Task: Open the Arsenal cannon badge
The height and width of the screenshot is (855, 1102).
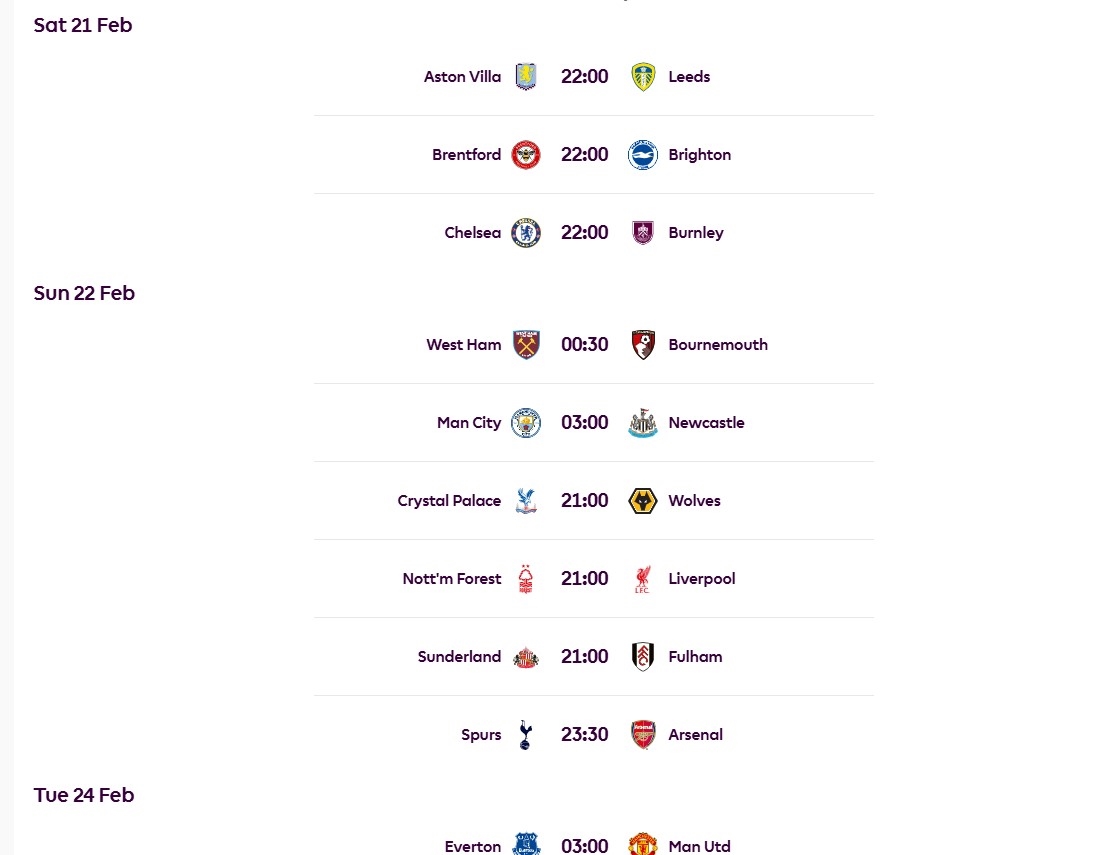Action: pyautogui.click(x=641, y=734)
